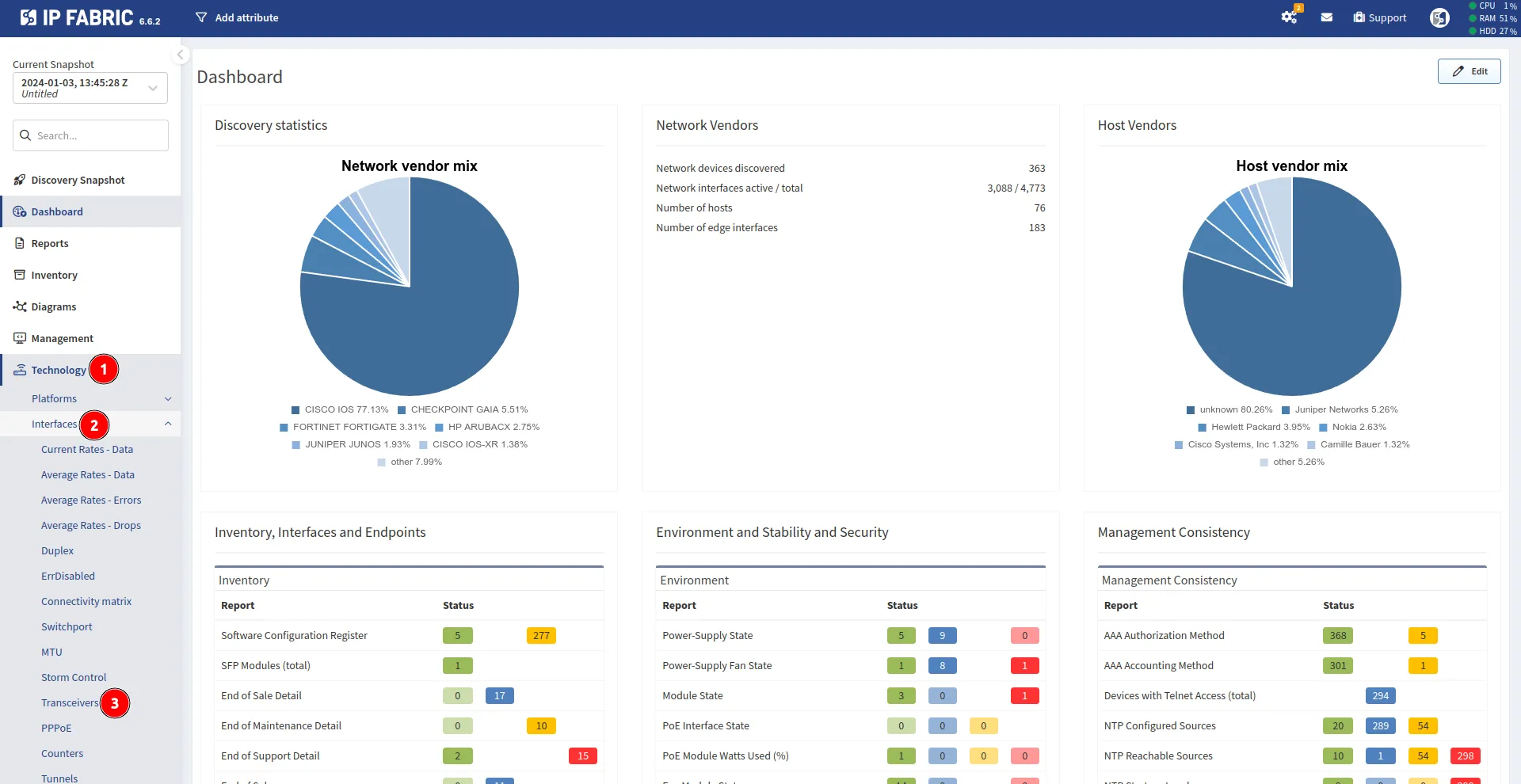Click the orange 277 status badge
Image resolution: width=1521 pixels, height=784 pixels.
(541, 635)
